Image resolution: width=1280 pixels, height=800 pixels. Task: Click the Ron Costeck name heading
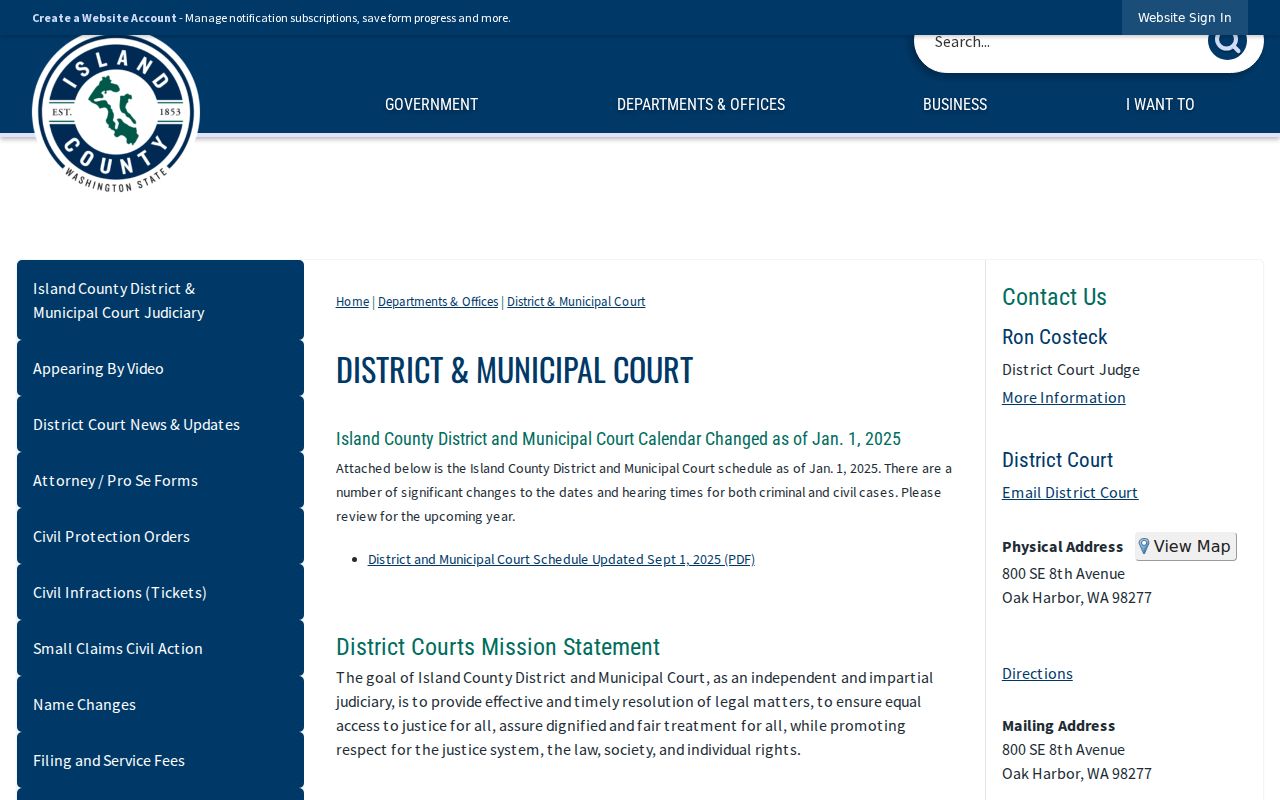pos(1054,337)
